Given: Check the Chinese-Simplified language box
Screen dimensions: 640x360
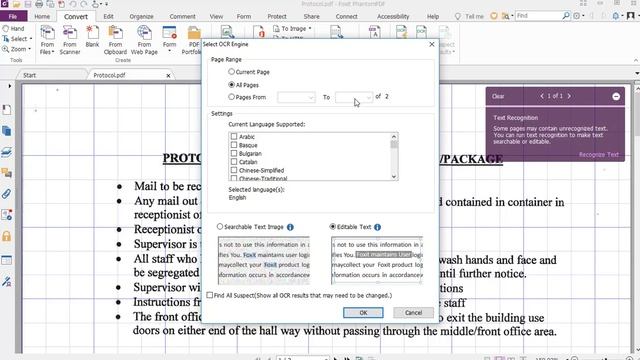Looking at the screenshot, I should tap(234, 170).
